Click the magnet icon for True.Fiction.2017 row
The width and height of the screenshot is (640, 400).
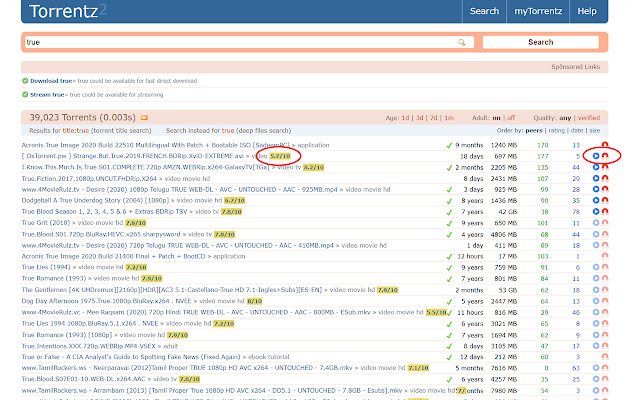coord(605,178)
